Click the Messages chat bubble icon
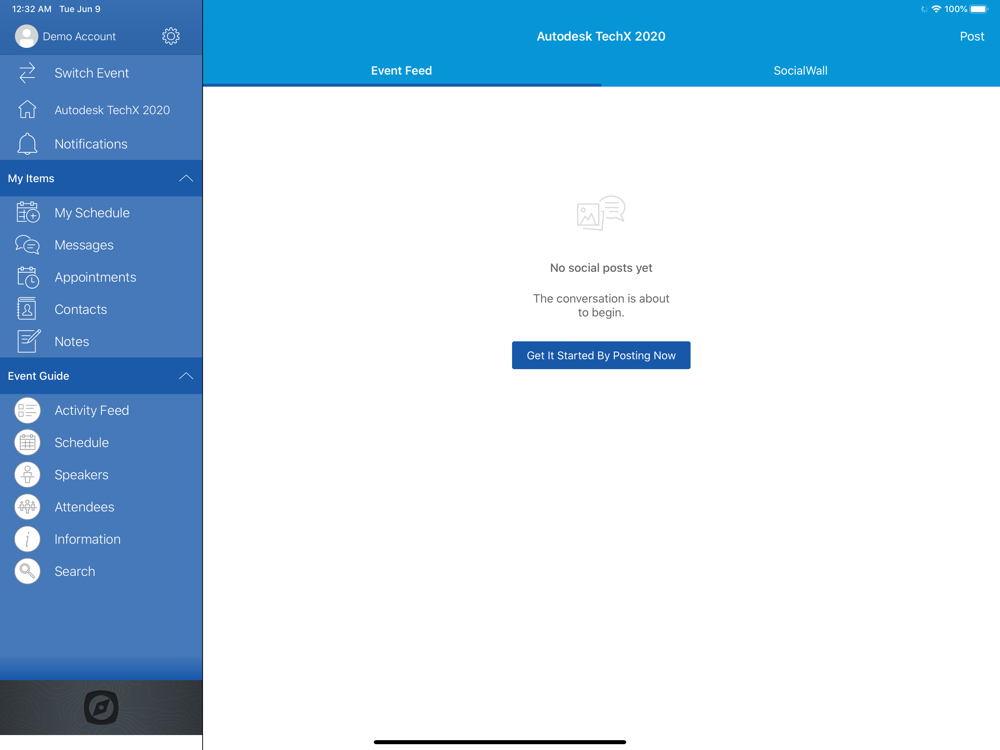 tap(27, 245)
